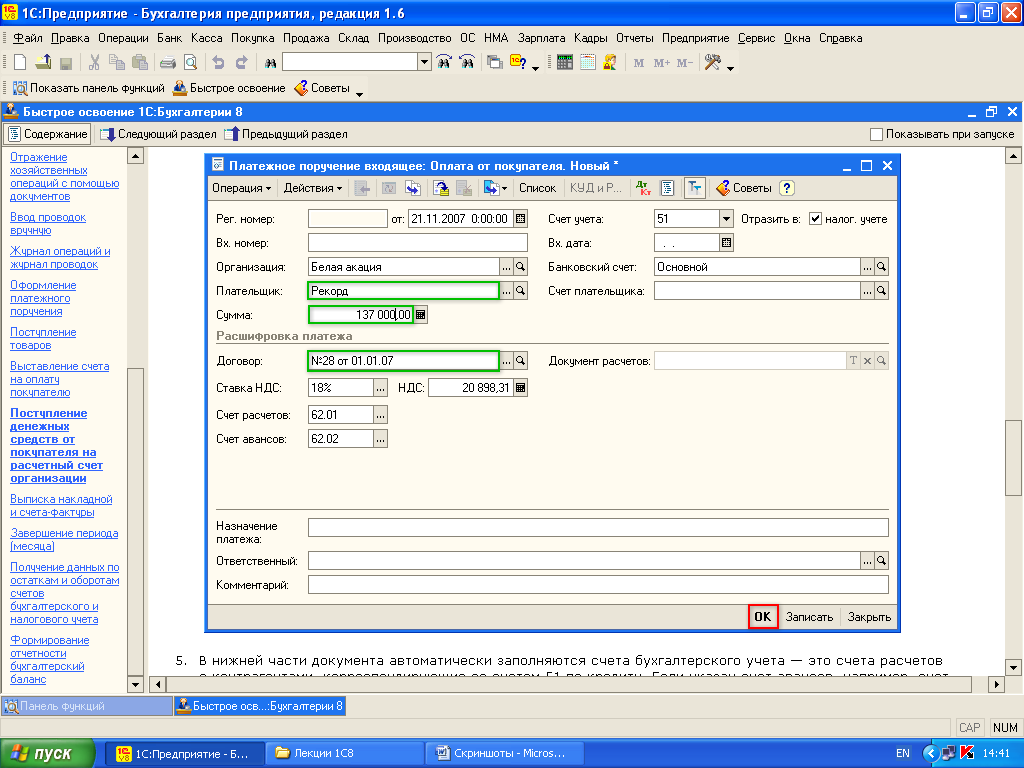Click the 1C help question icon
The image size is (1024, 768).
click(518, 63)
